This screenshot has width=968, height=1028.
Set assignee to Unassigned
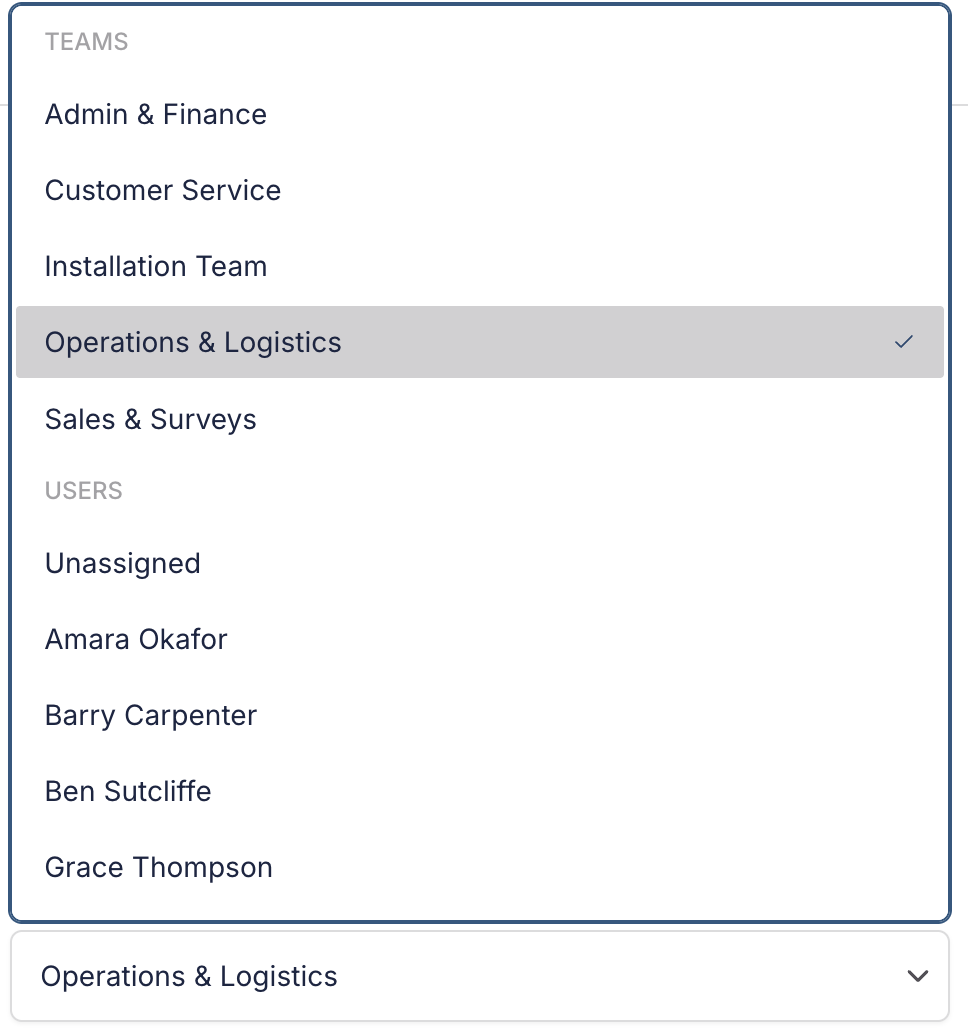[x=479, y=563]
